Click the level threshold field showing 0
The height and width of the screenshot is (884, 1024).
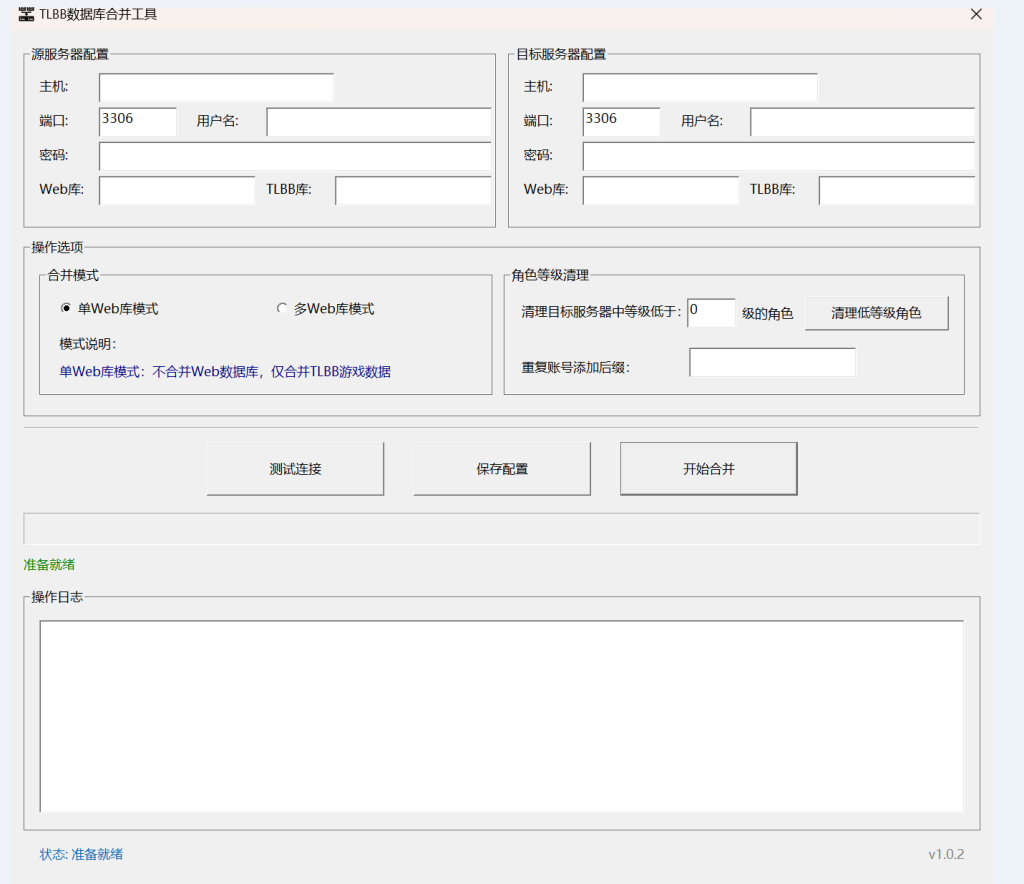(710, 313)
